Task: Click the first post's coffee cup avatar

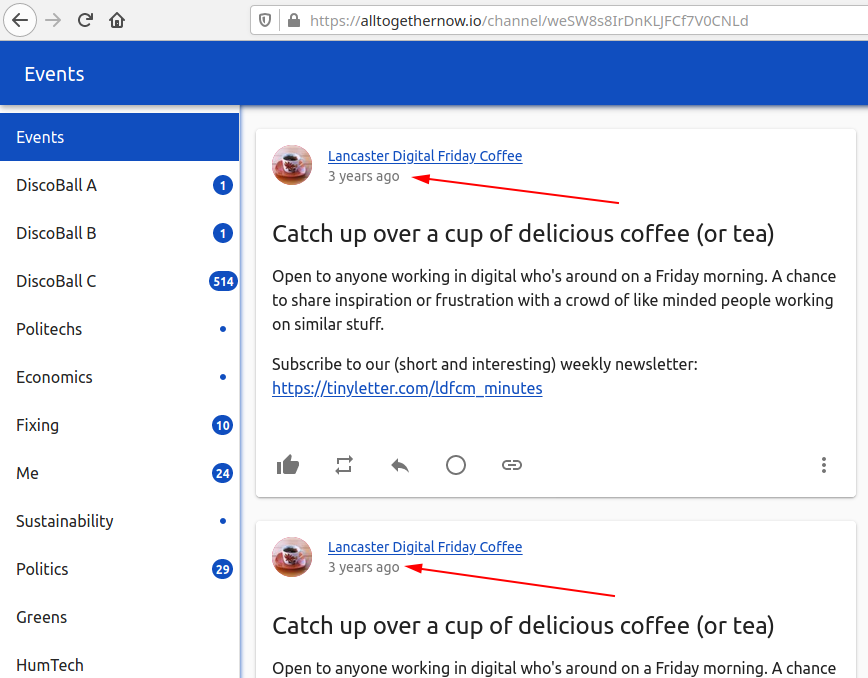Action: (x=292, y=165)
